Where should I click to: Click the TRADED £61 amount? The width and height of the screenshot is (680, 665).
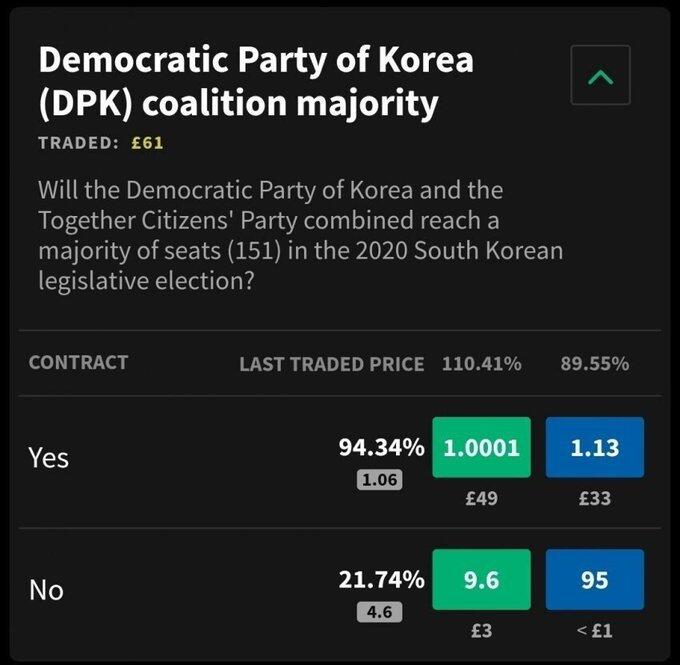(x=148, y=142)
